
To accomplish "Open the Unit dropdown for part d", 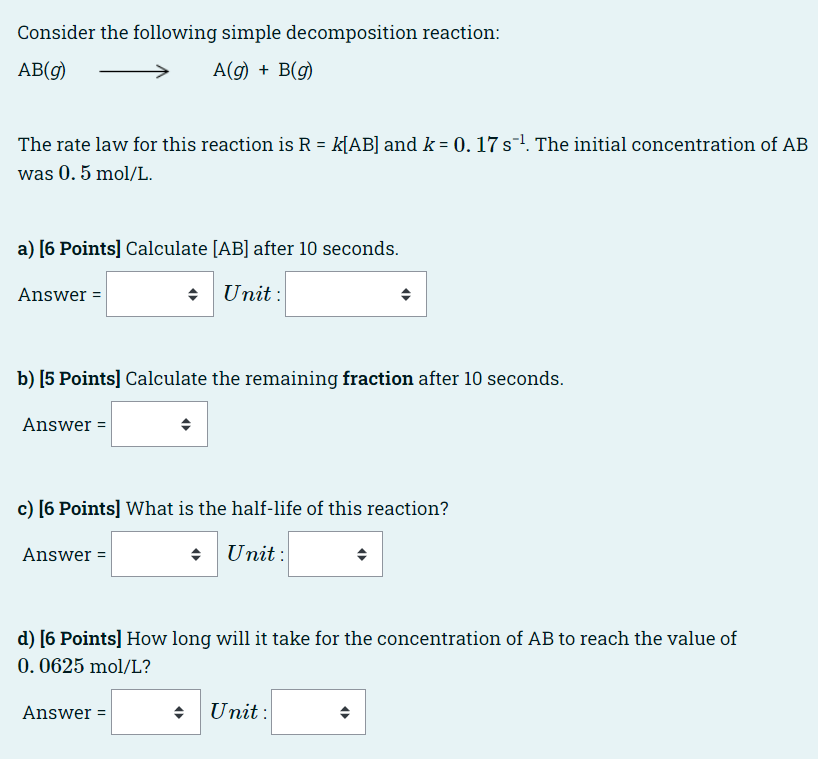I will coord(318,712).
